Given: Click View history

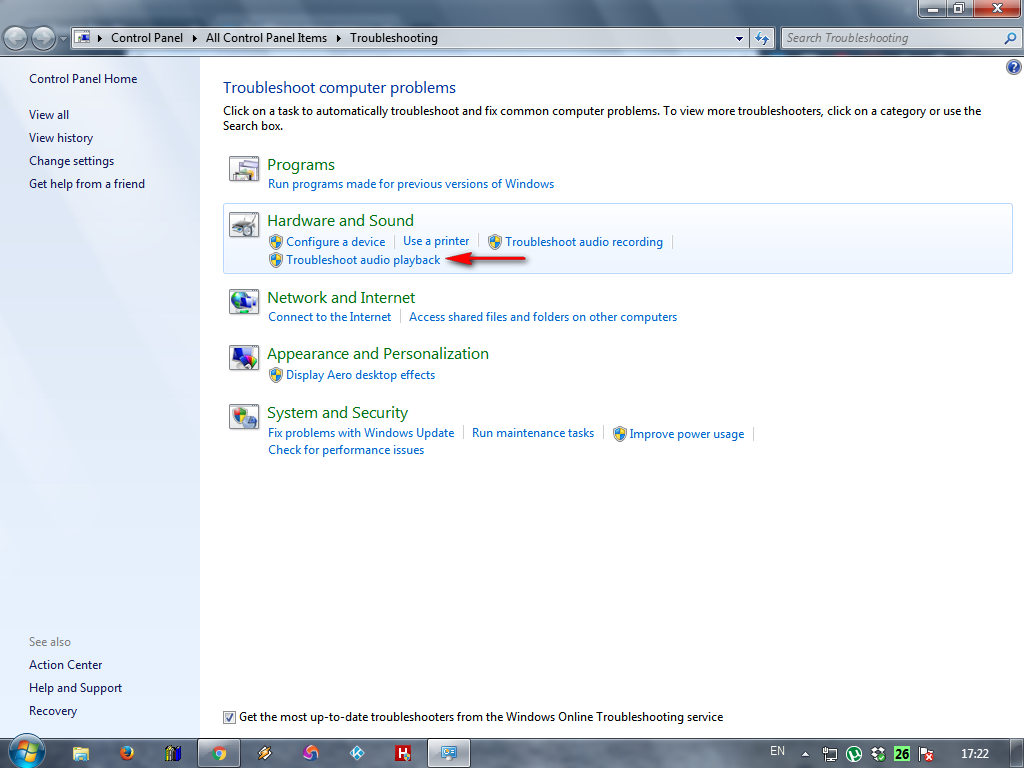Looking at the screenshot, I should tap(61, 138).
